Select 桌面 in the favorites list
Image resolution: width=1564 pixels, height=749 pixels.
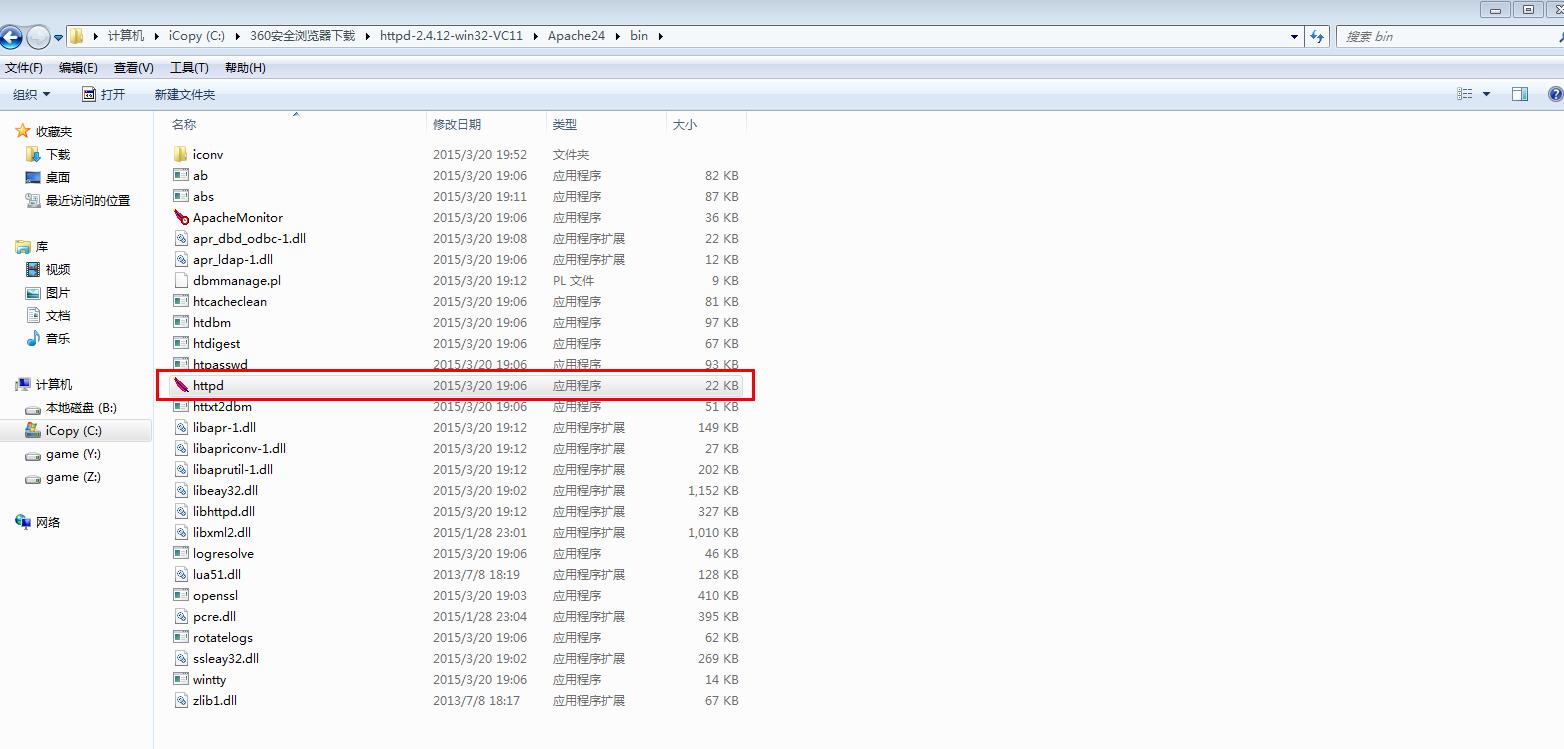57,177
